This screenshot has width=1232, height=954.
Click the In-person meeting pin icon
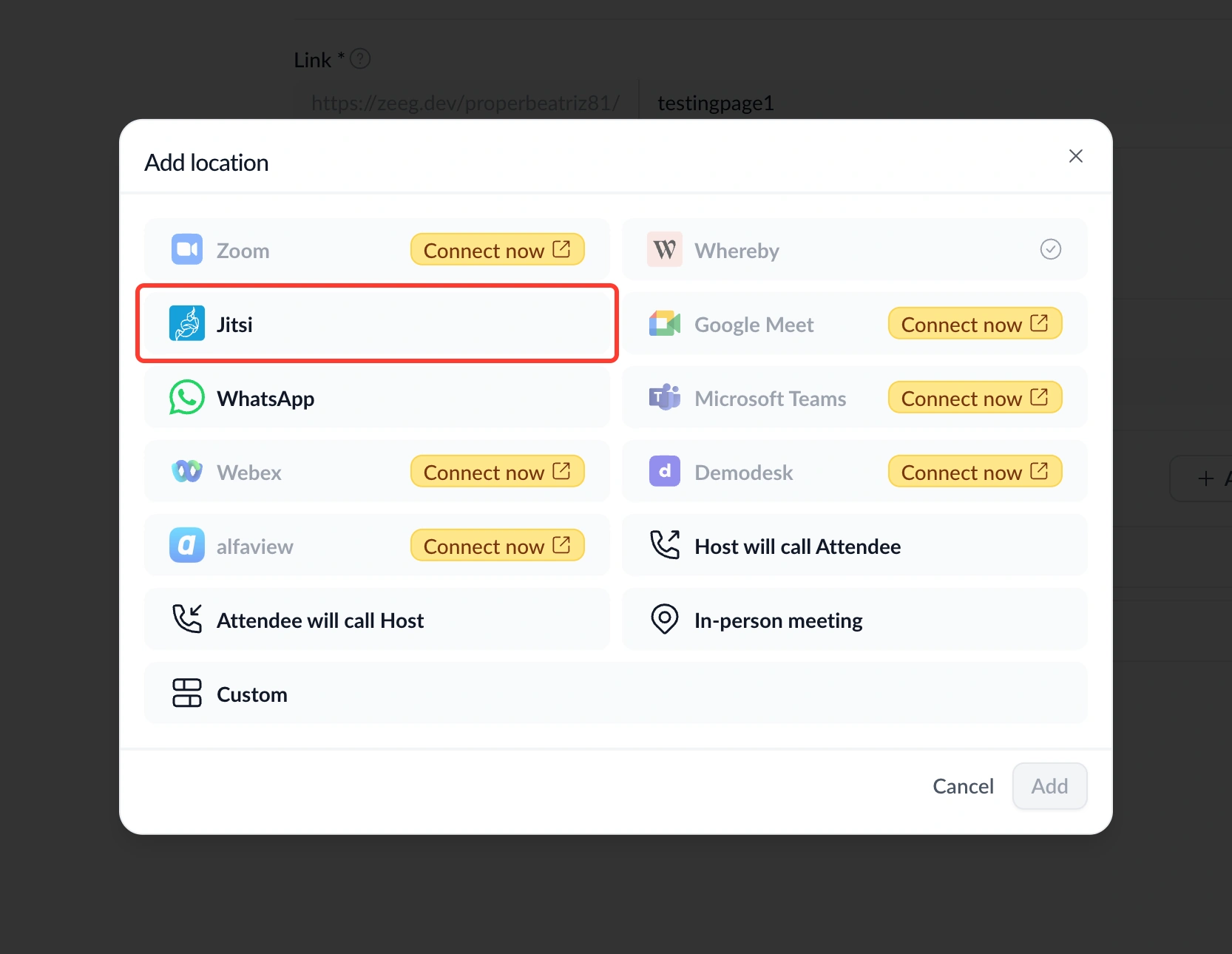point(665,619)
